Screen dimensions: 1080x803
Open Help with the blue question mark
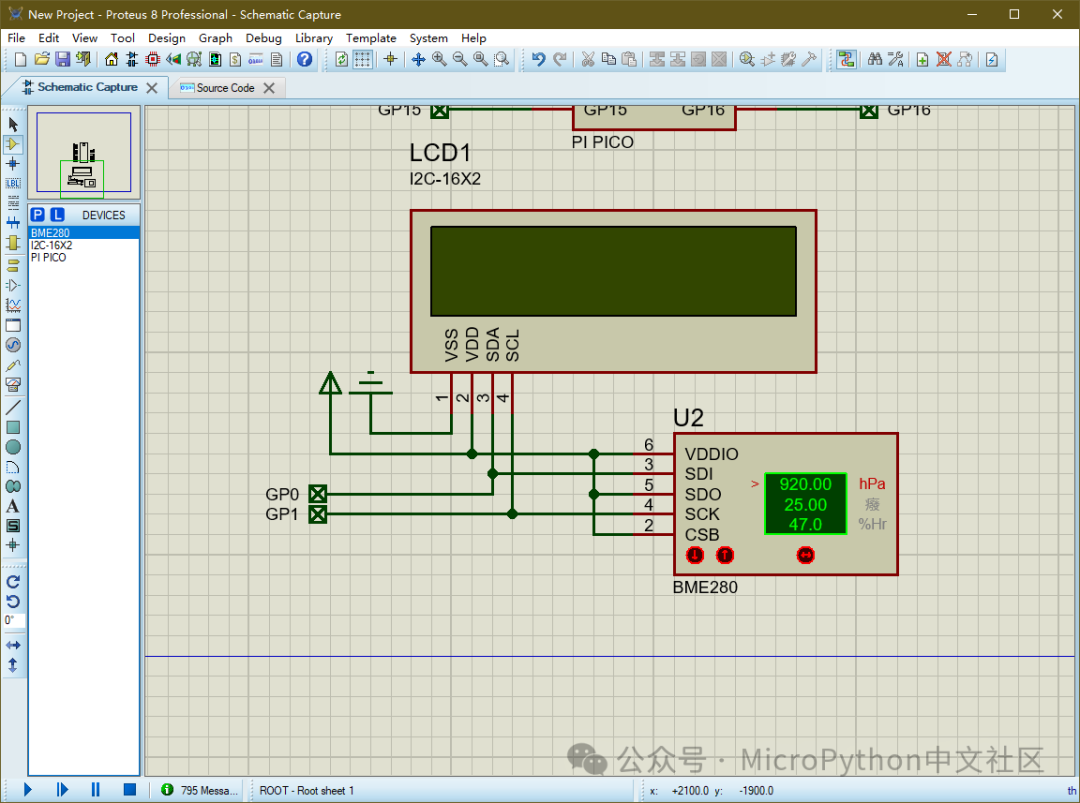(304, 60)
